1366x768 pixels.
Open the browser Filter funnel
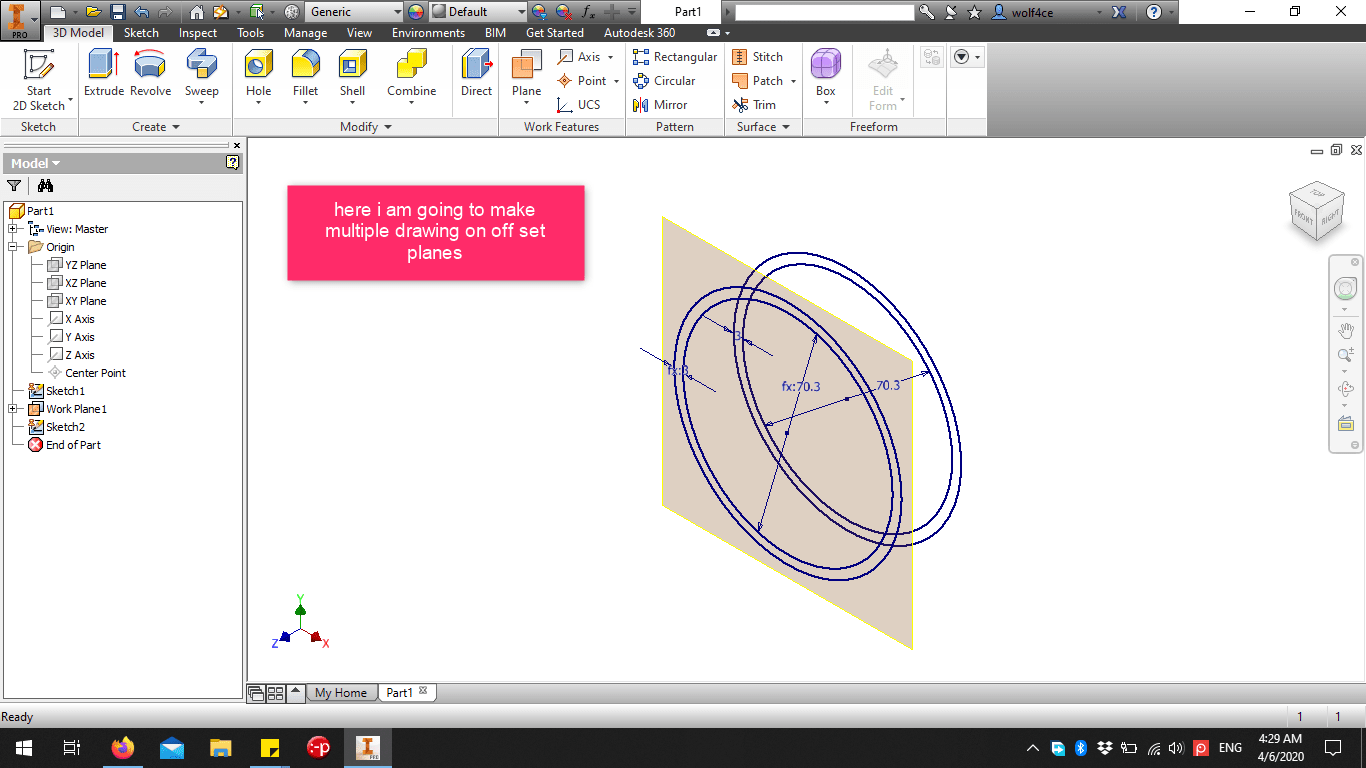click(x=14, y=185)
